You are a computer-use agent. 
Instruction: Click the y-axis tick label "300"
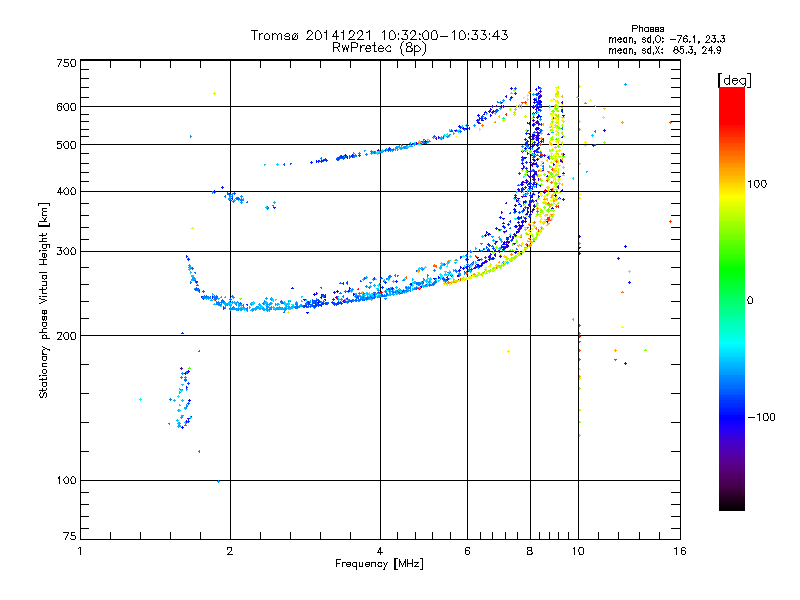(x=66, y=252)
